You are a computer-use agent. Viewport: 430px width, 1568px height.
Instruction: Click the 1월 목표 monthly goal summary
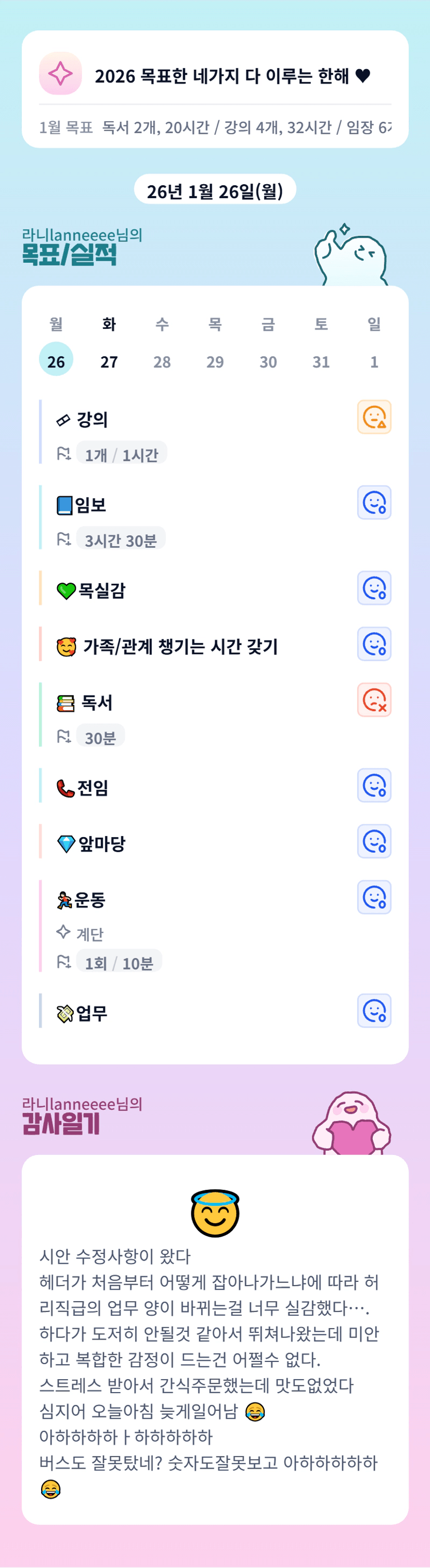215,127
